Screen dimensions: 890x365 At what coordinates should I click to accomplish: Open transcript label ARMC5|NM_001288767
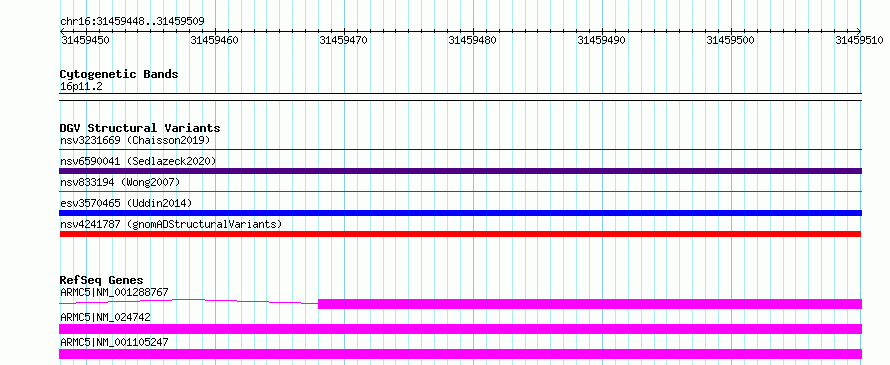pos(114,293)
